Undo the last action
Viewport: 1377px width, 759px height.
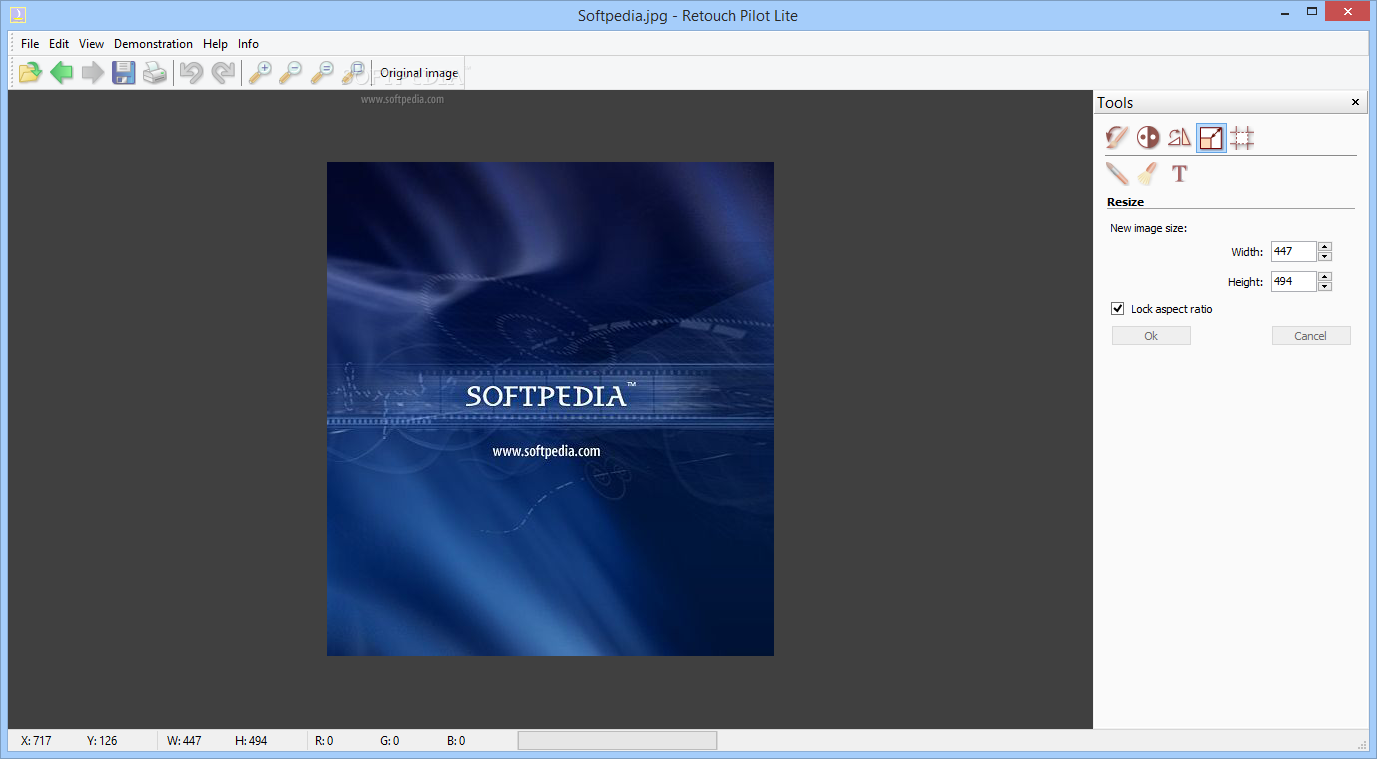(x=191, y=72)
